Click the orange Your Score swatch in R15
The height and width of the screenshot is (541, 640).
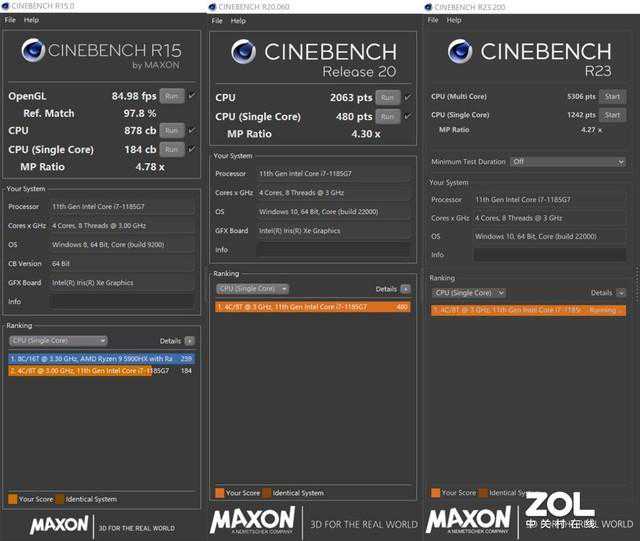pos(12,499)
